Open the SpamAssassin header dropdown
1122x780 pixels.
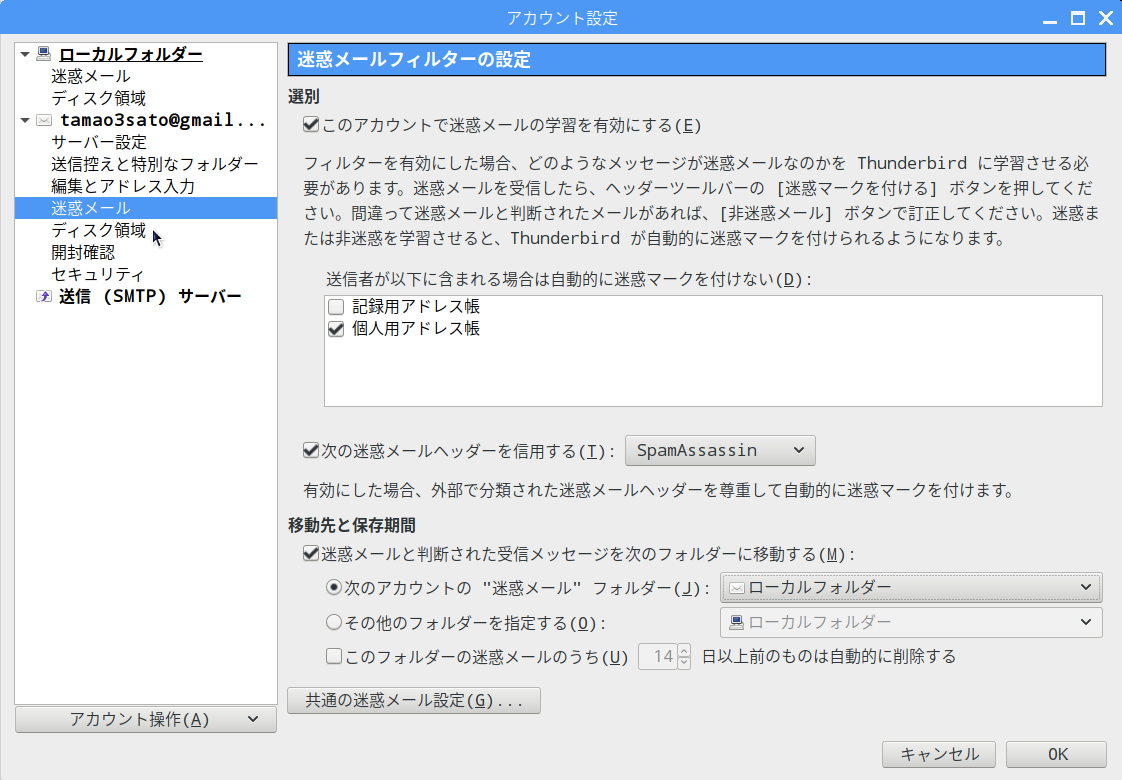[720, 451]
